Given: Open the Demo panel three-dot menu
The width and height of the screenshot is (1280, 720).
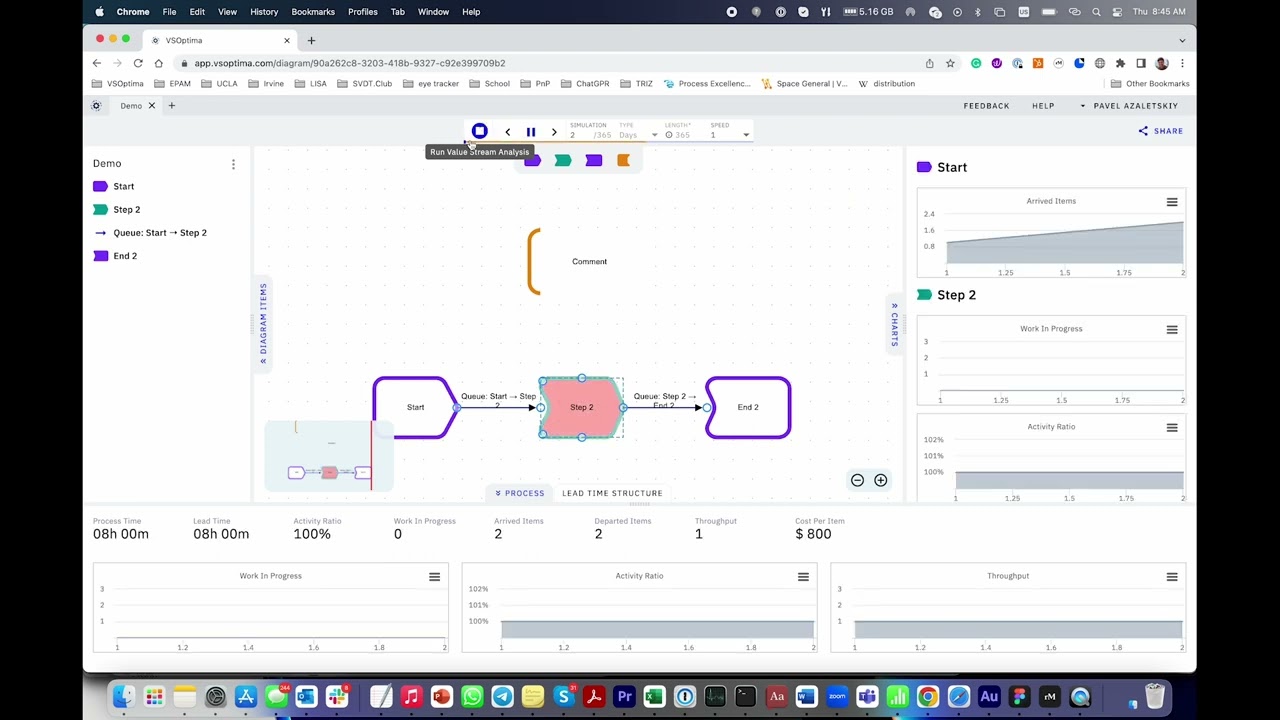Looking at the screenshot, I should click(233, 164).
